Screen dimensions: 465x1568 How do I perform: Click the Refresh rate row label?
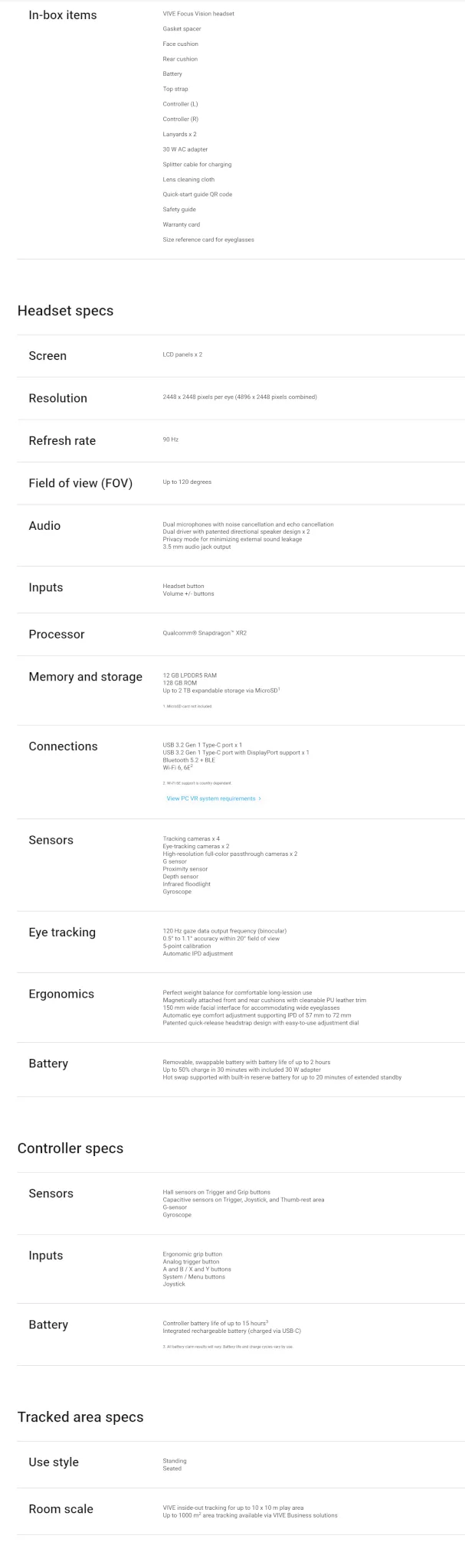62,441
